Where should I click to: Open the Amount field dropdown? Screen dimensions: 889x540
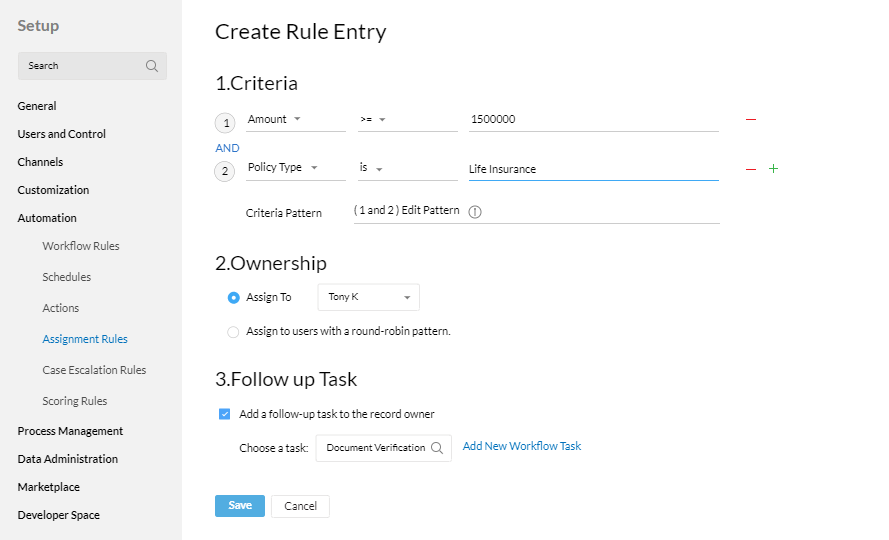point(295,120)
